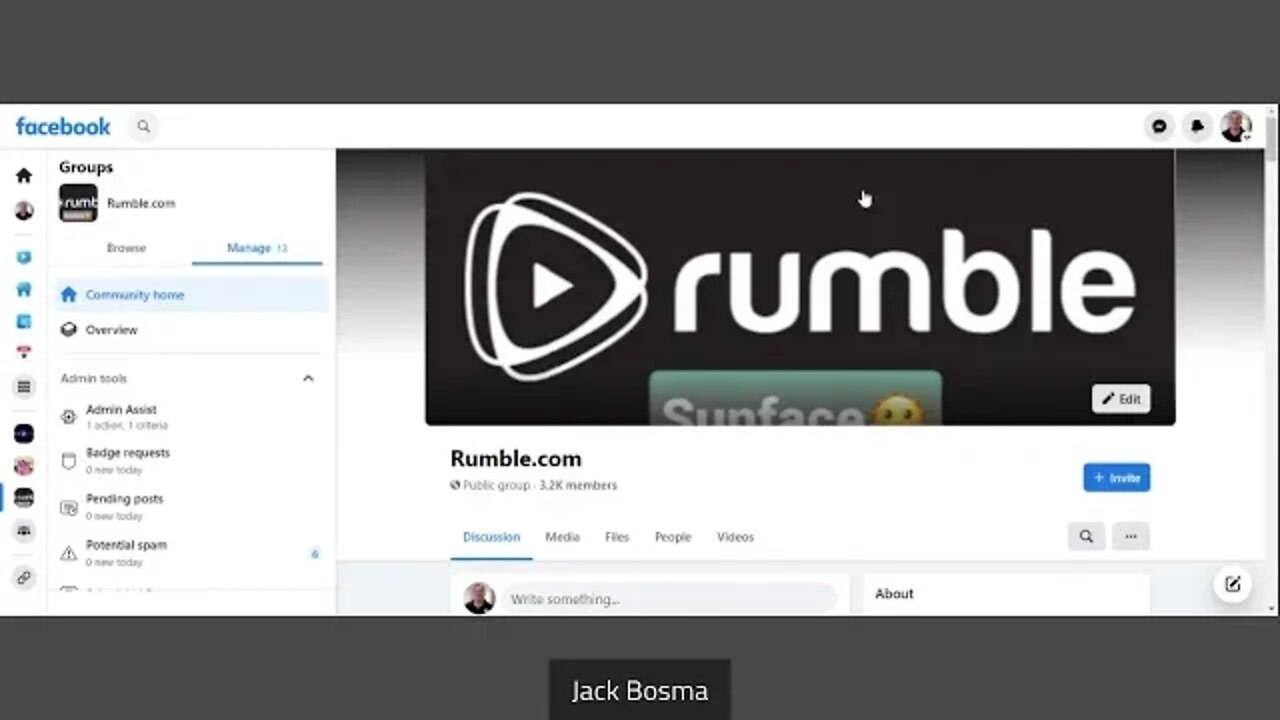The image size is (1280, 720).
Task: Open the Videos tab
Action: 735,537
